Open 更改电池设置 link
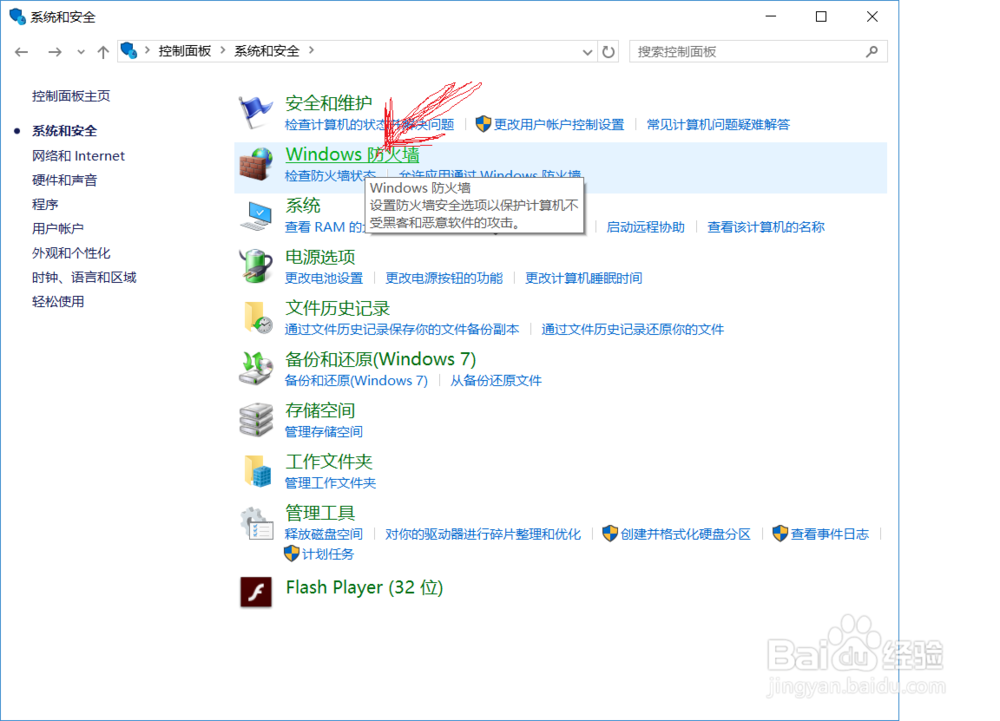The height and width of the screenshot is (721, 1000). click(323, 278)
